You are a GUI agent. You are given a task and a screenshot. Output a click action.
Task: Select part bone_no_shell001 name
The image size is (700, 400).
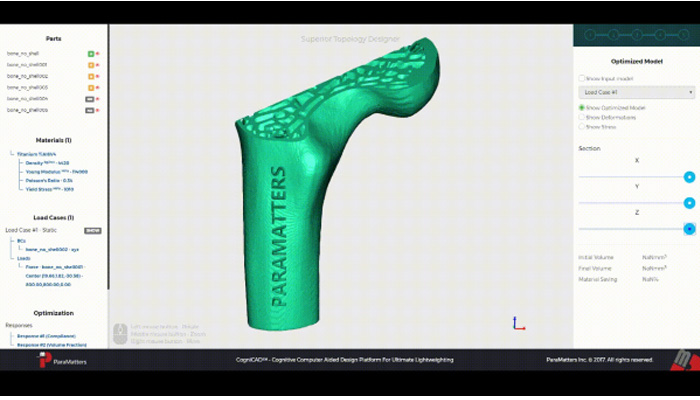tap(27, 65)
